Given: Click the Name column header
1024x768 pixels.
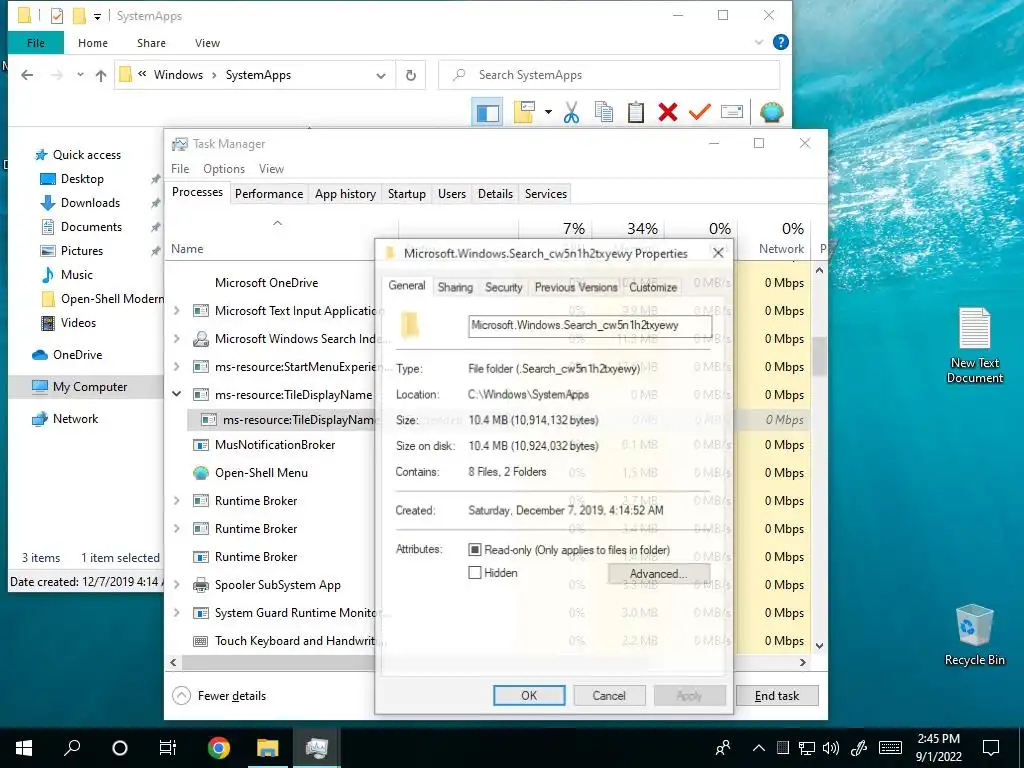Looking at the screenshot, I should [x=187, y=249].
